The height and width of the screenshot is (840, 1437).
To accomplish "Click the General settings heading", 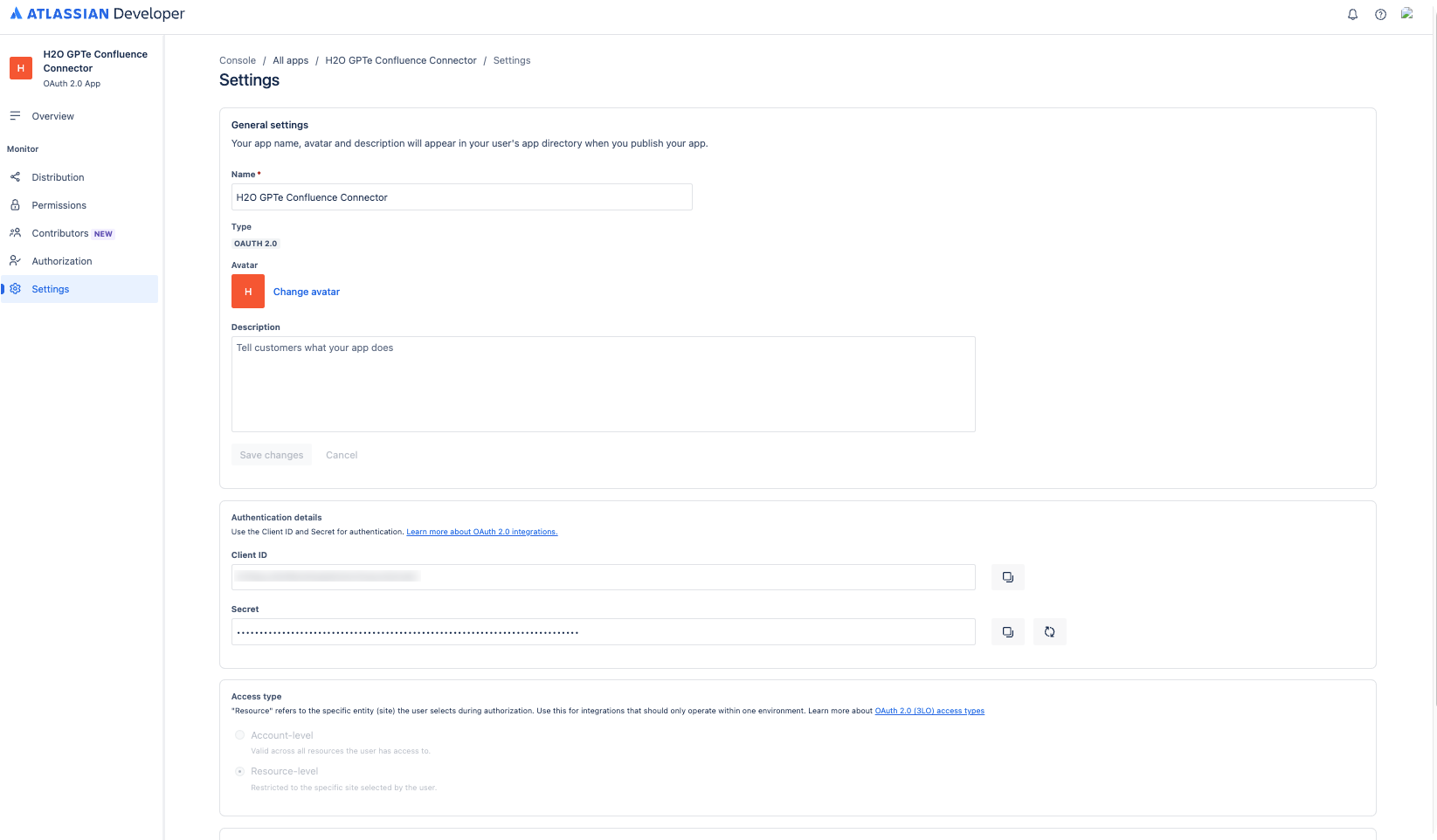I will [270, 125].
